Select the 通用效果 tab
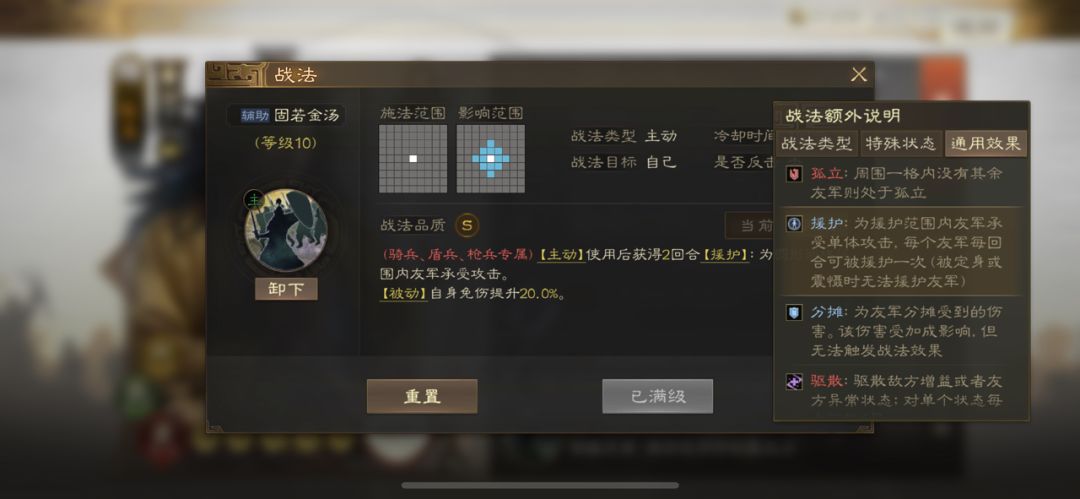 click(986, 143)
